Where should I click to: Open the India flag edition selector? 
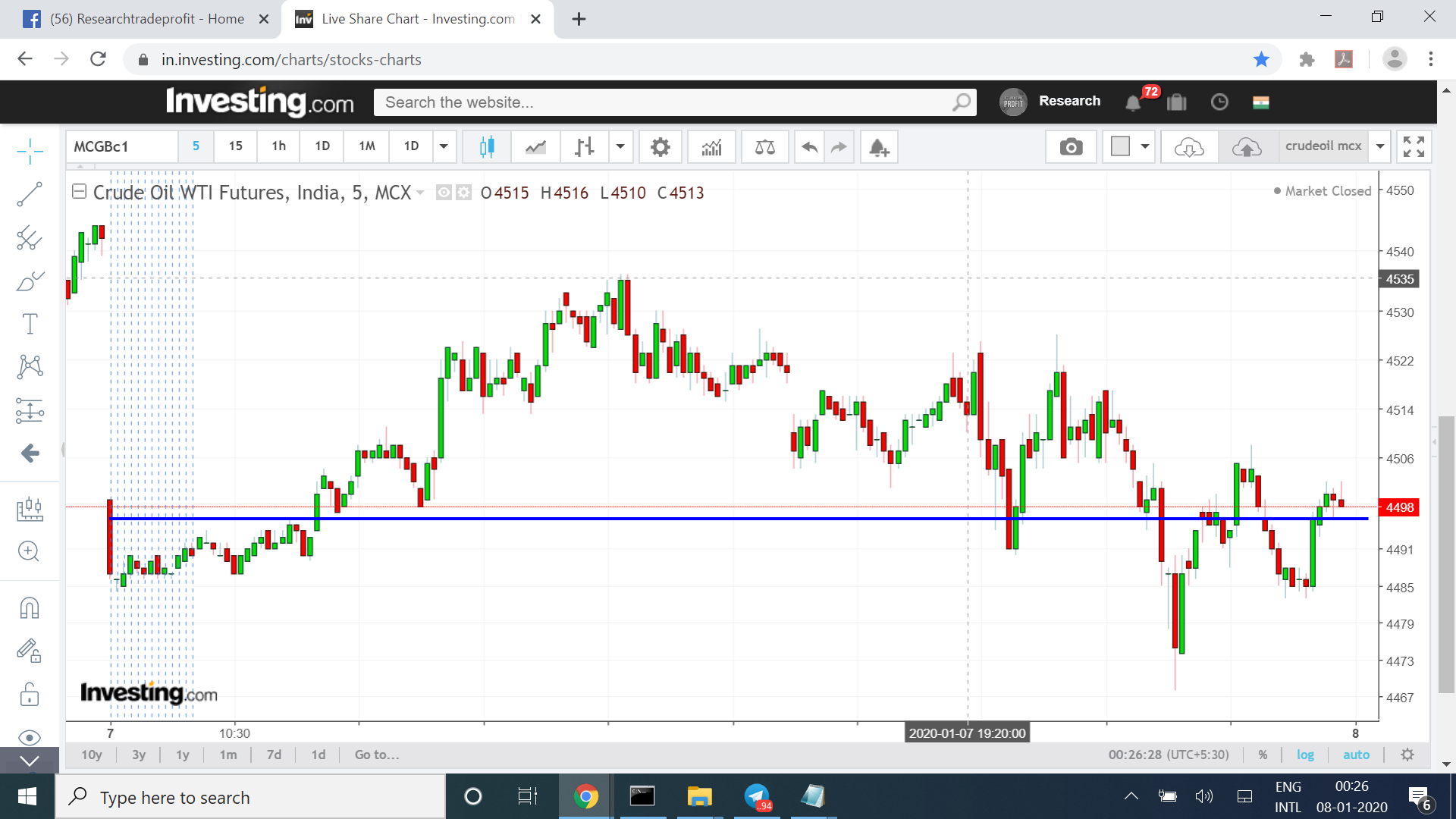1261,102
